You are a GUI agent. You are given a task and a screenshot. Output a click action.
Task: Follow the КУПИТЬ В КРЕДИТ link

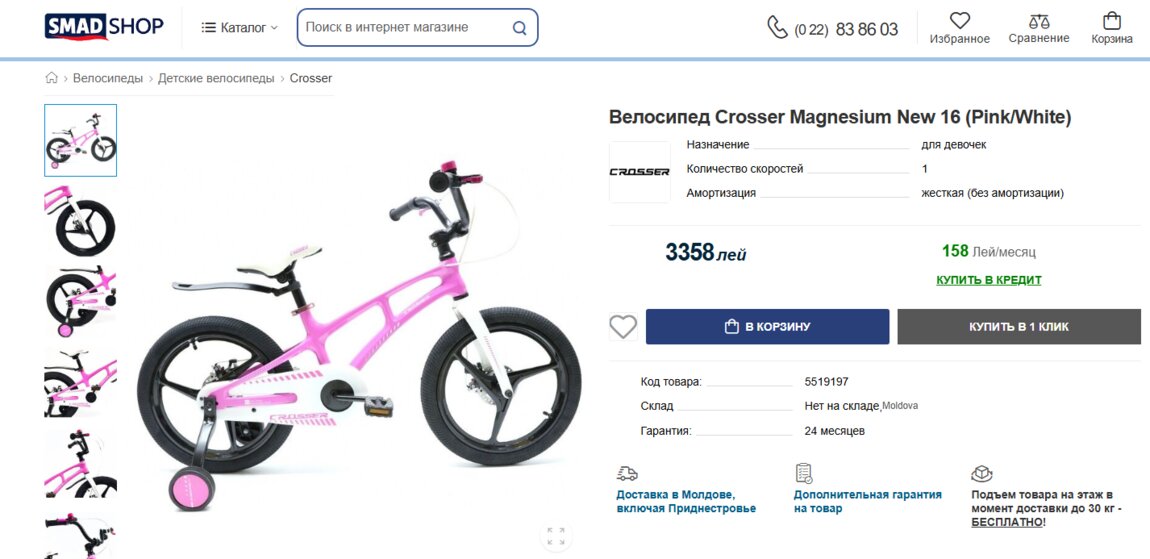[x=988, y=280]
